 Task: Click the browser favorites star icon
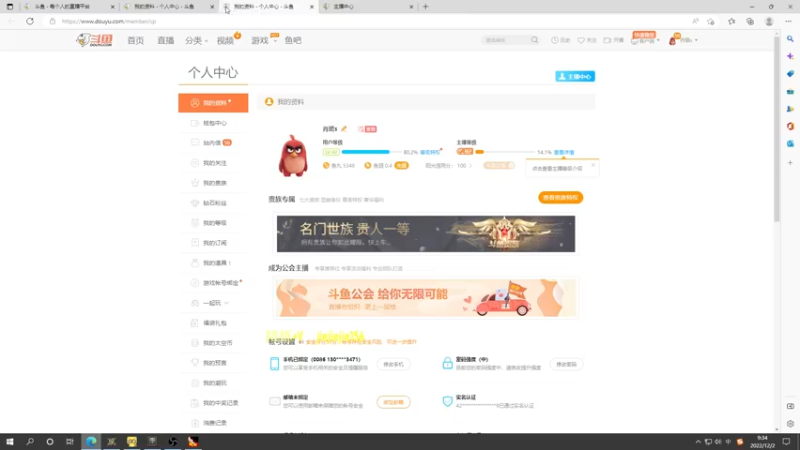point(731,21)
